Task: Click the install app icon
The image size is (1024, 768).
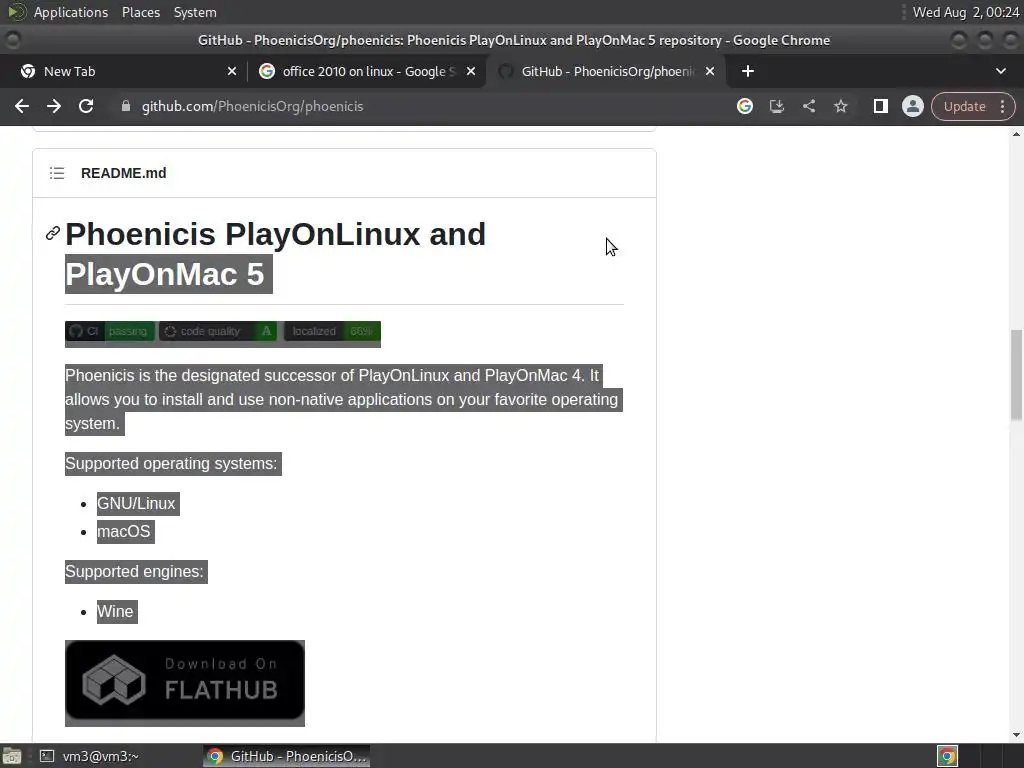Action: click(776, 106)
